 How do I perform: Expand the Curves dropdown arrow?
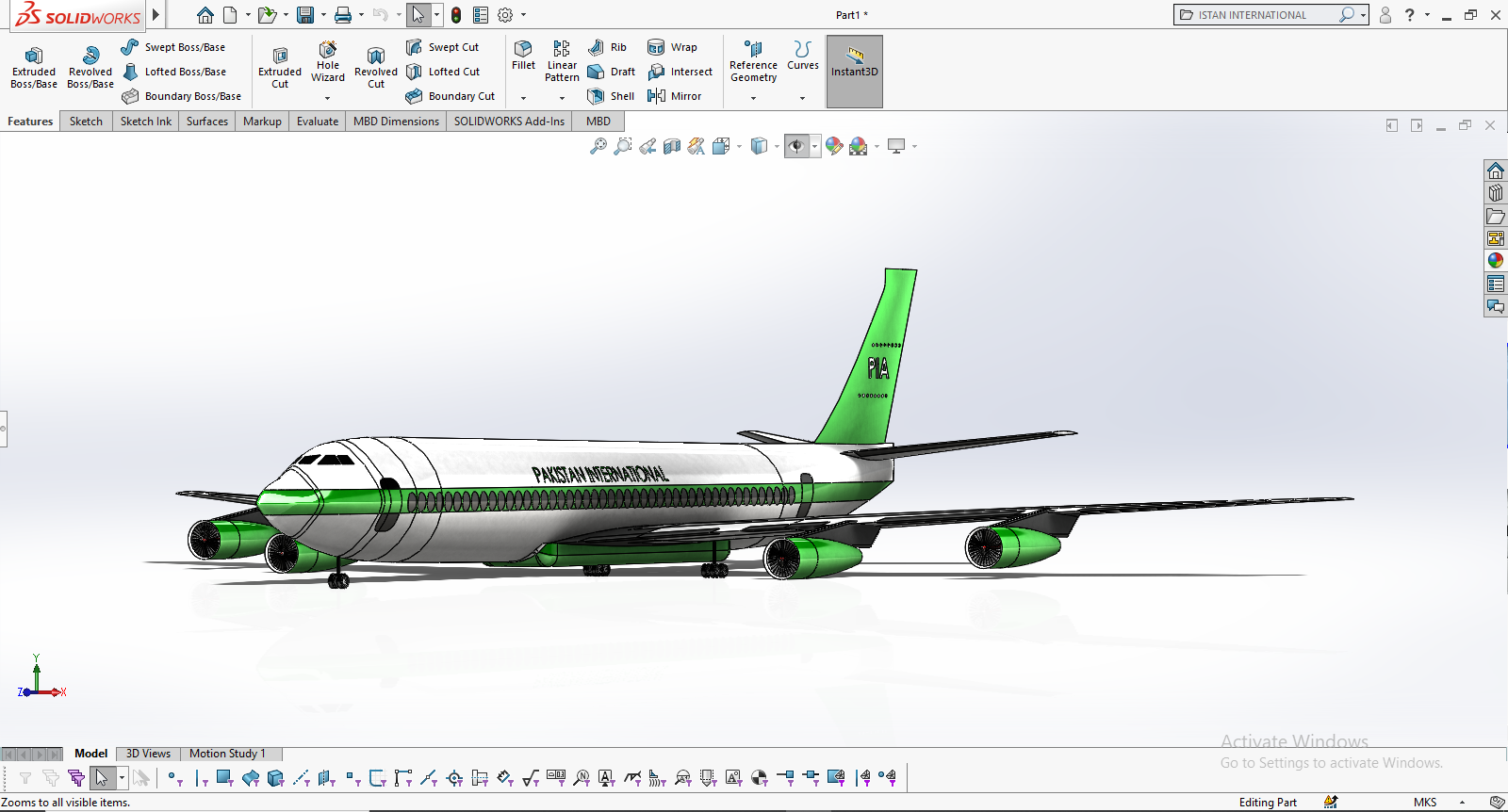click(803, 98)
